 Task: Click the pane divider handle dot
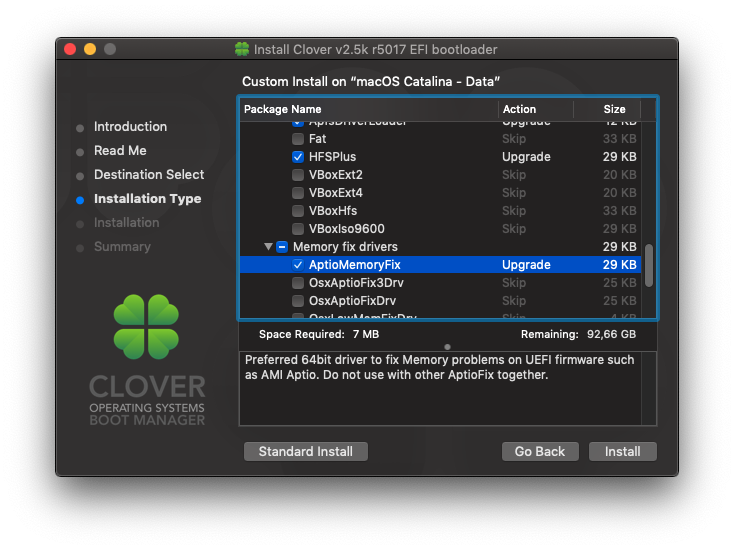click(448, 347)
